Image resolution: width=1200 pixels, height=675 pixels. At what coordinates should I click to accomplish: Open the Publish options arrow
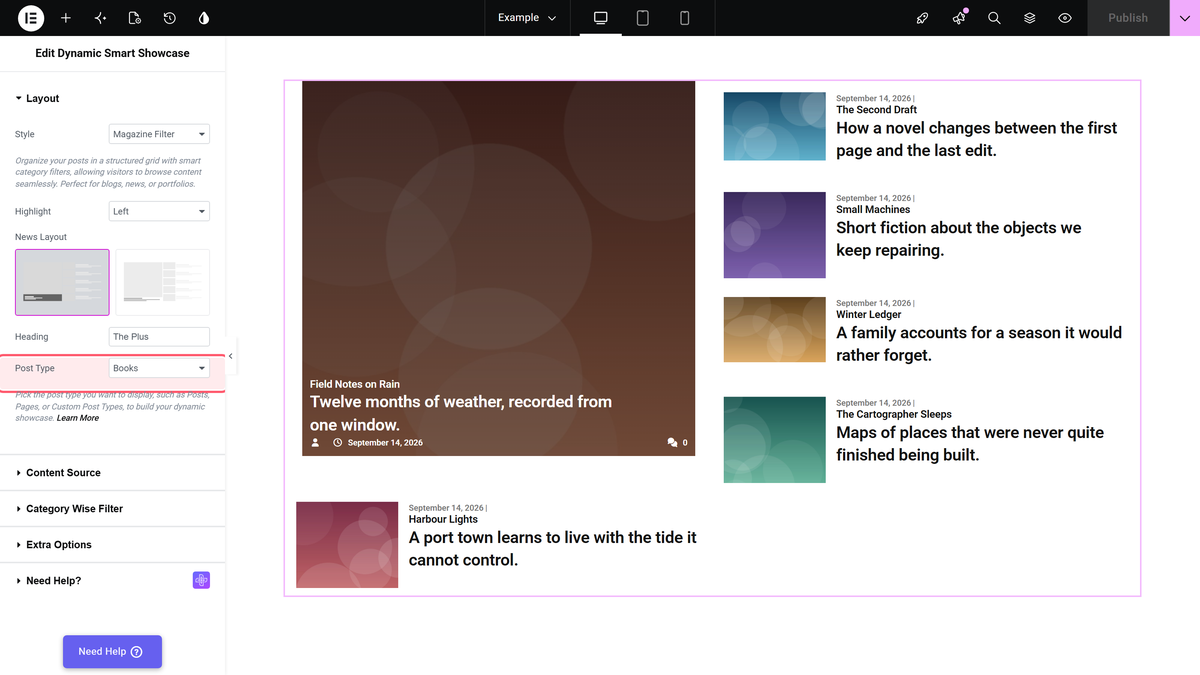tap(1185, 18)
